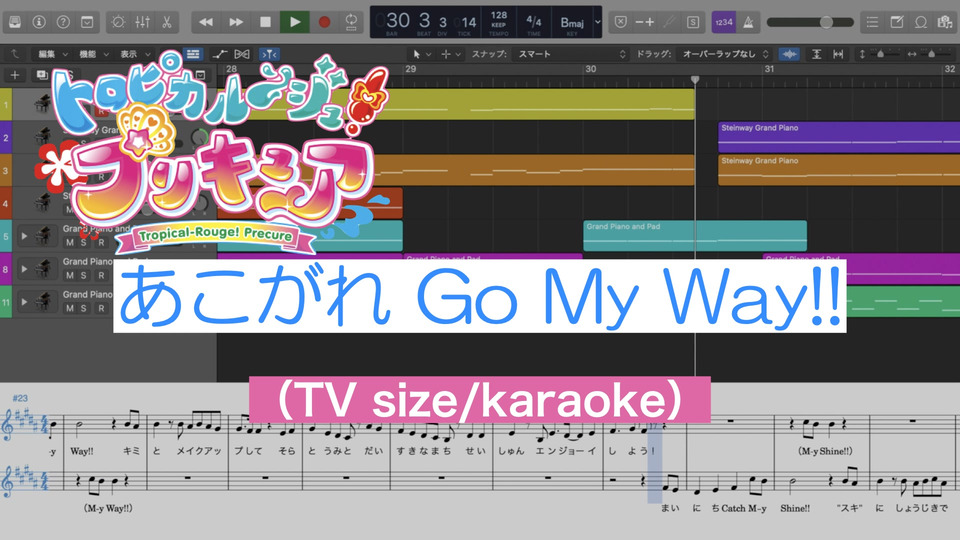Viewport: 960px width, 540px height.
Task: Rewind the playhead
Action: coord(206,22)
